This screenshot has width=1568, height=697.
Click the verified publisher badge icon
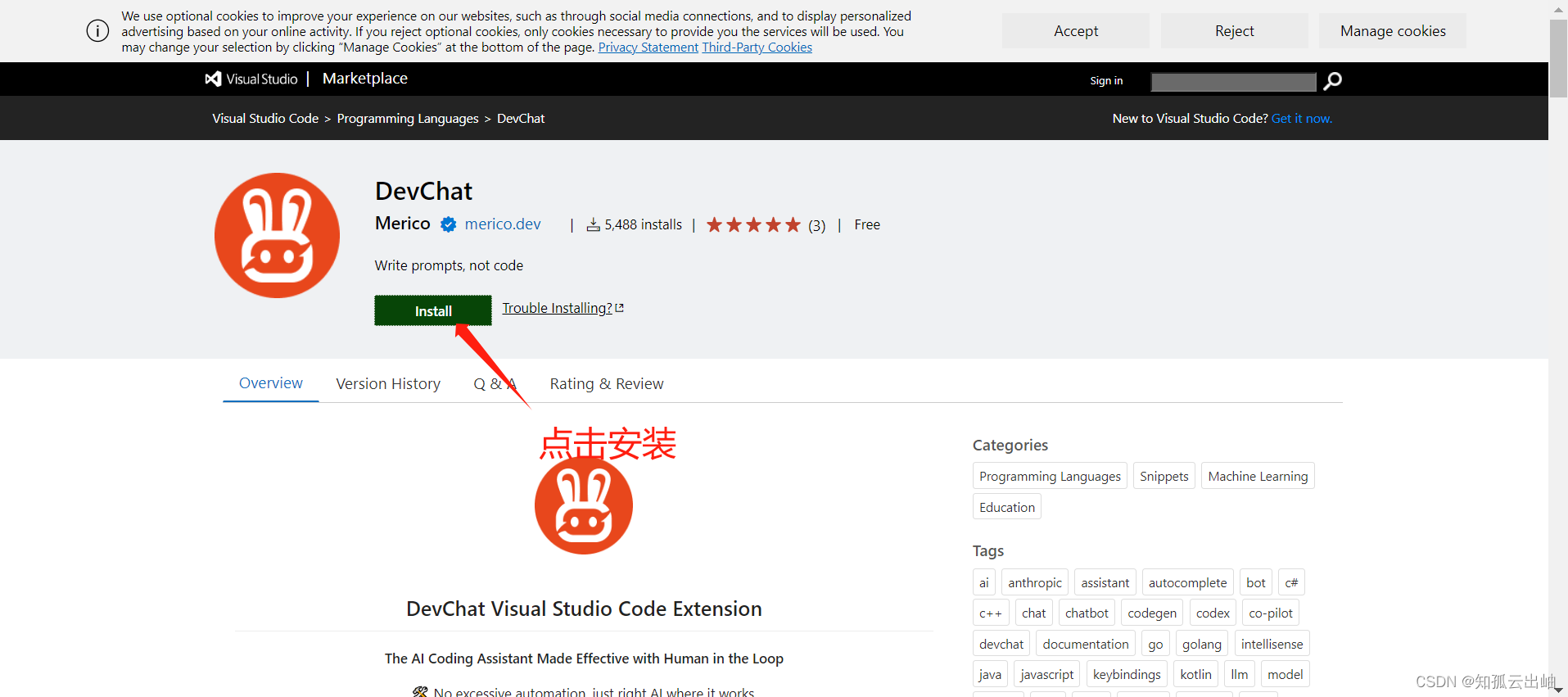click(x=448, y=224)
